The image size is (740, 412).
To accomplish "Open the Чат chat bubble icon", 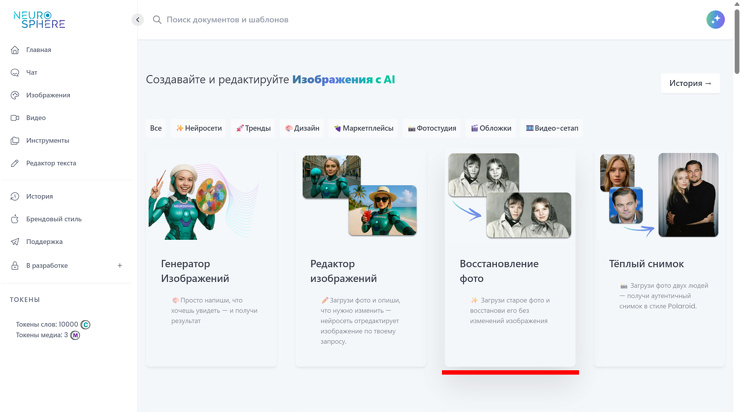I will pyautogui.click(x=15, y=73).
